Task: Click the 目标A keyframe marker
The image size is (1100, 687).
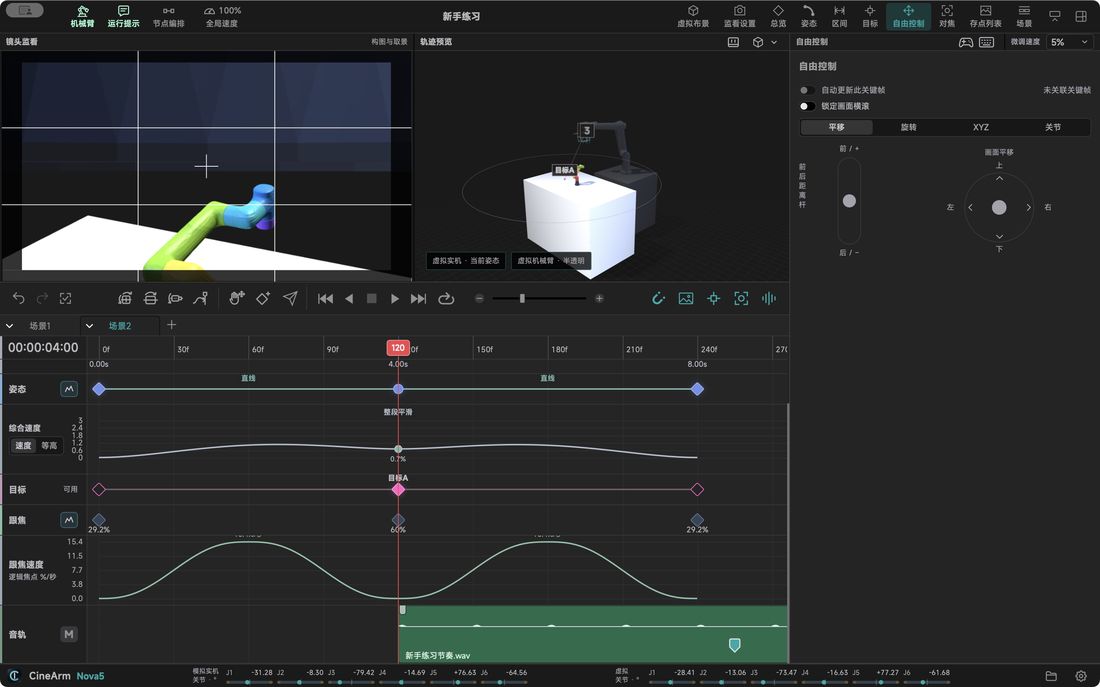Action: point(398,489)
